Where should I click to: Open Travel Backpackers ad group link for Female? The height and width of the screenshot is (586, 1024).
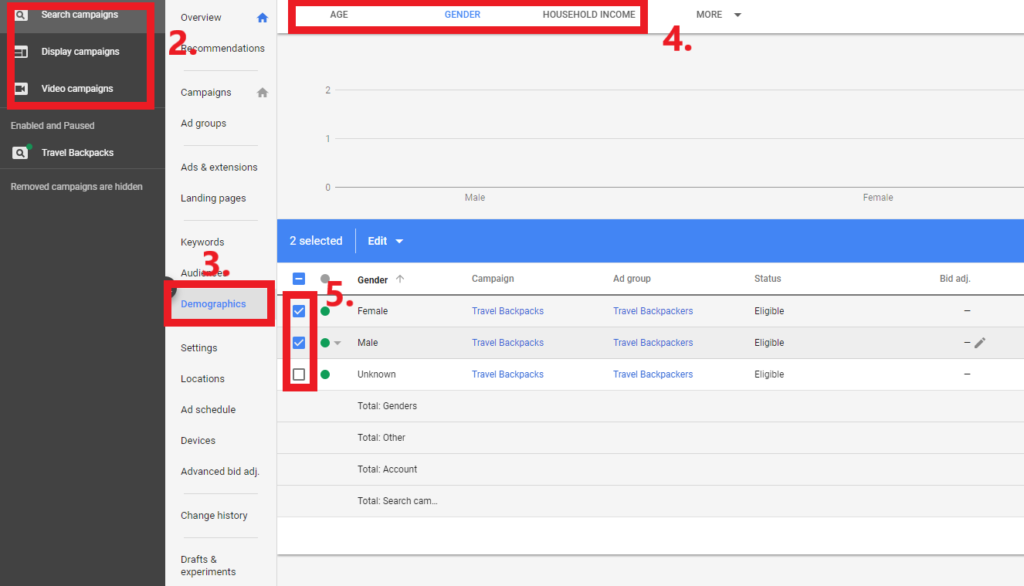coord(652,311)
